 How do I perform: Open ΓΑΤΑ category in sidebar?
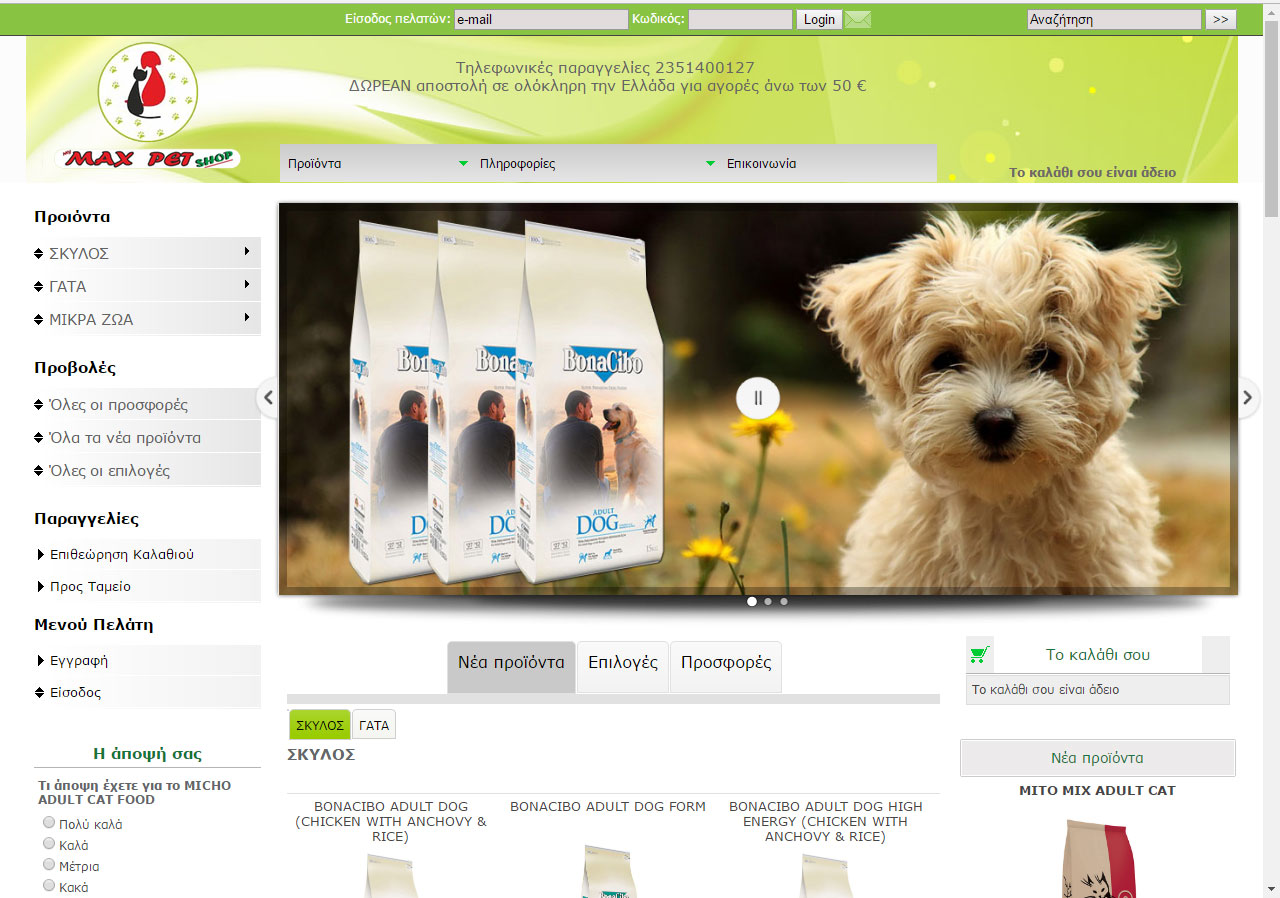(68, 286)
